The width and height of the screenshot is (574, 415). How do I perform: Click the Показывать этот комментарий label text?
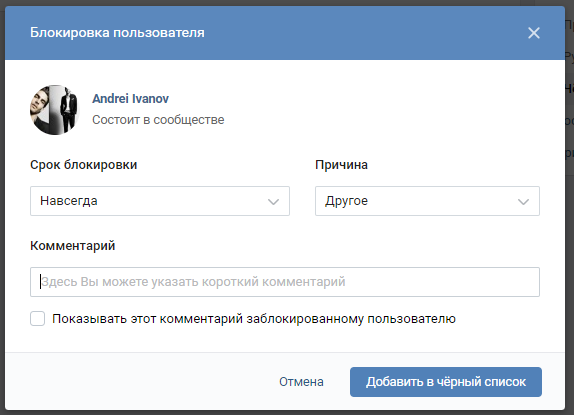[x=254, y=319]
